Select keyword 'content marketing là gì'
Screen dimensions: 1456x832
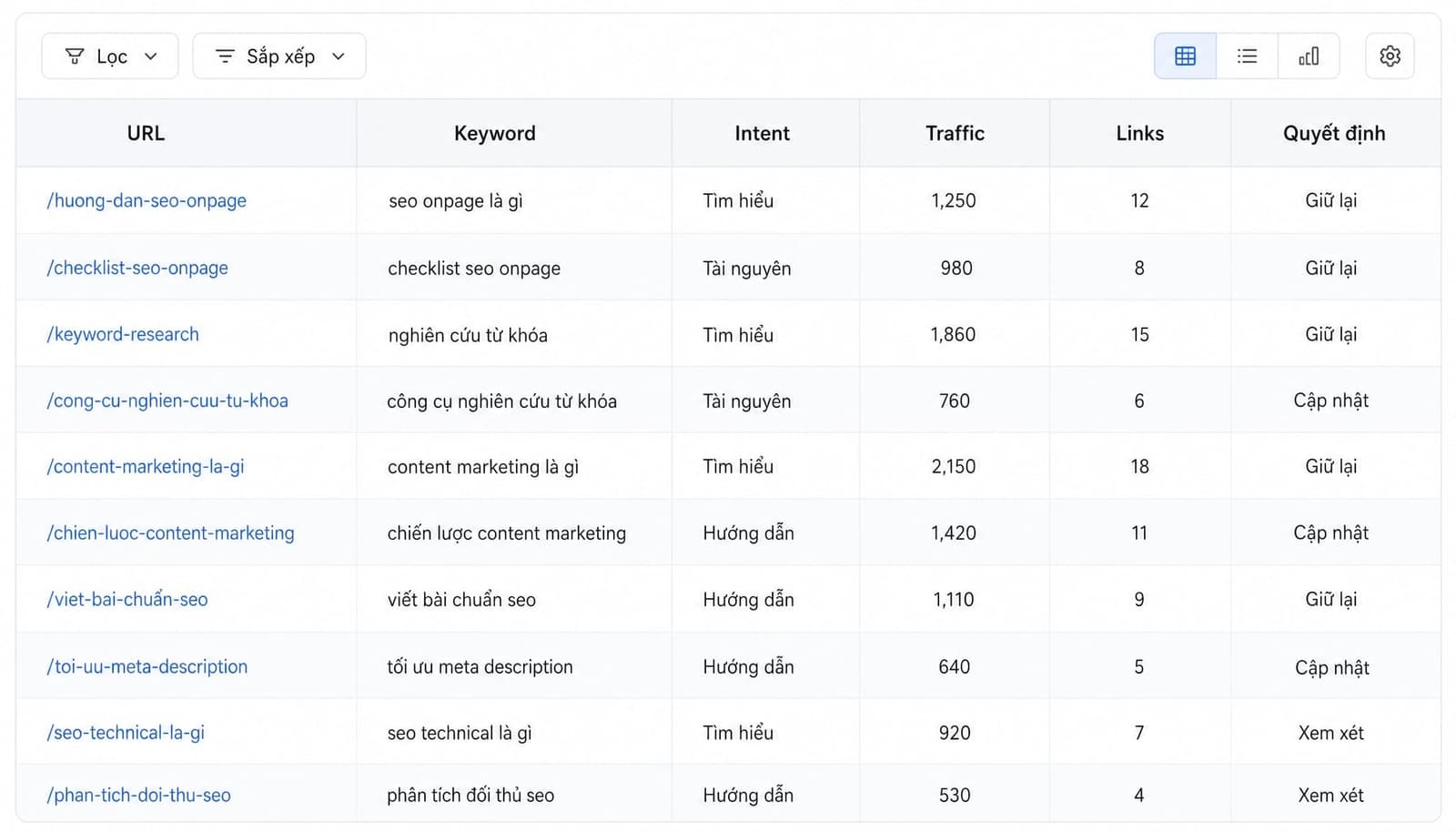click(x=483, y=467)
